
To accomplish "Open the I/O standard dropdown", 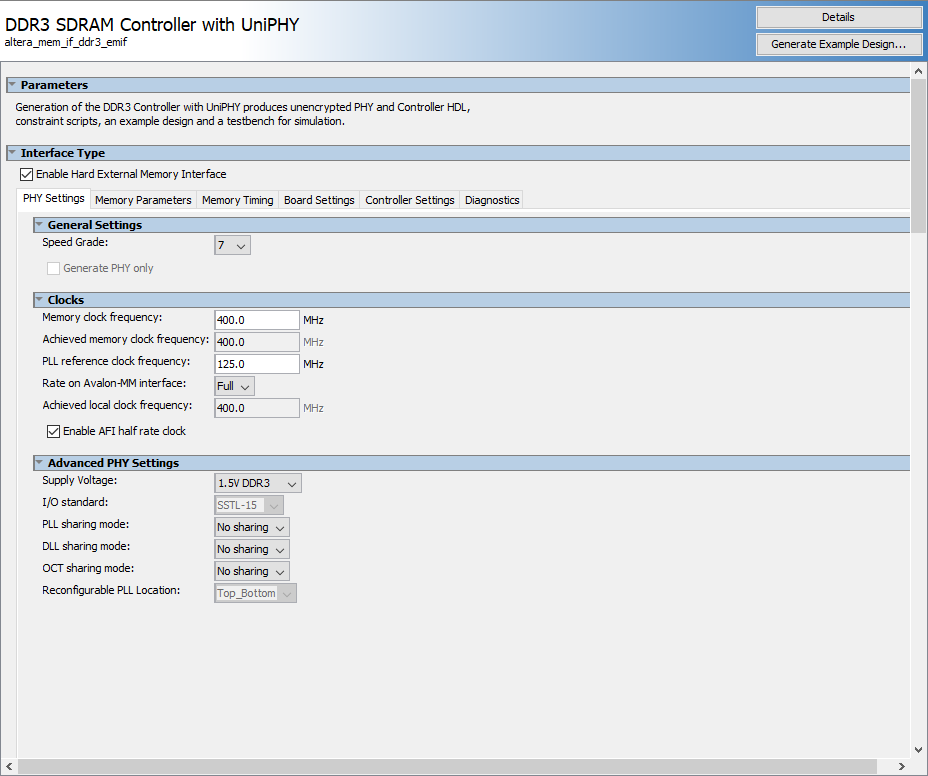I will tap(249, 505).
